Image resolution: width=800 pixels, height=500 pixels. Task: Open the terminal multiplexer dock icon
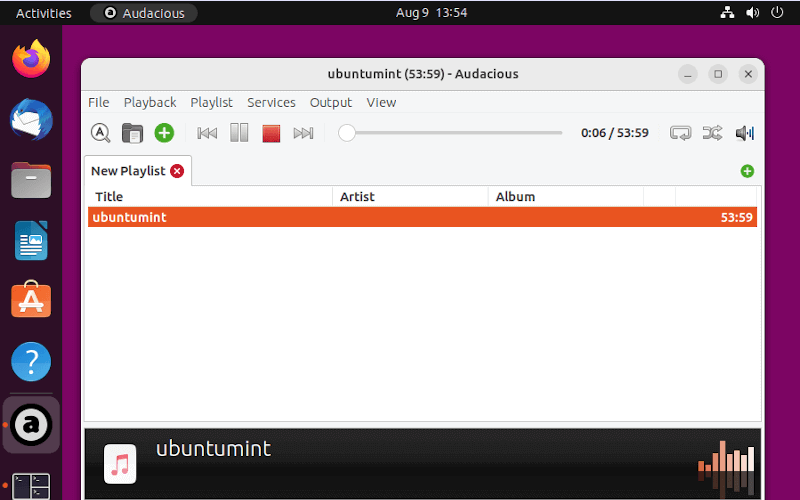[x=31, y=486]
